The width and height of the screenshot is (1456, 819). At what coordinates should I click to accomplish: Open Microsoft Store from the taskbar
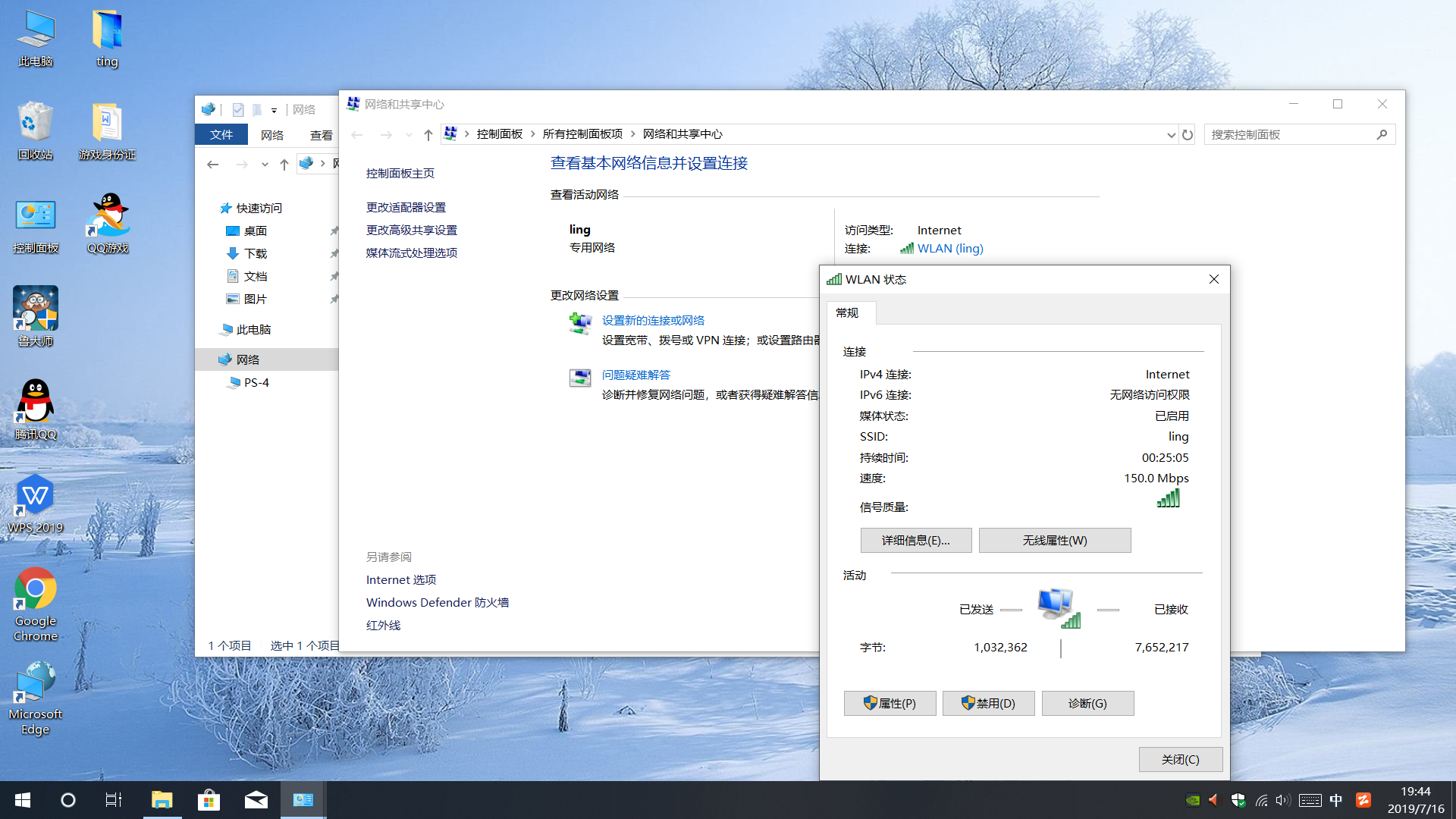click(x=209, y=800)
